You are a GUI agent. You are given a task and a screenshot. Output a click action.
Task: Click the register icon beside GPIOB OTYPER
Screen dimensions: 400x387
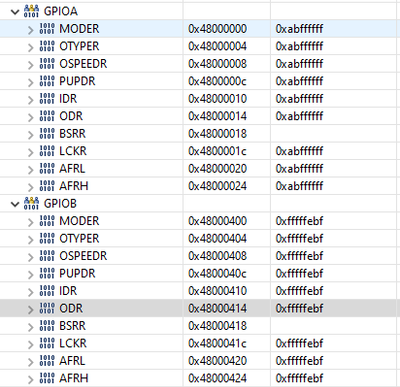click(47, 238)
